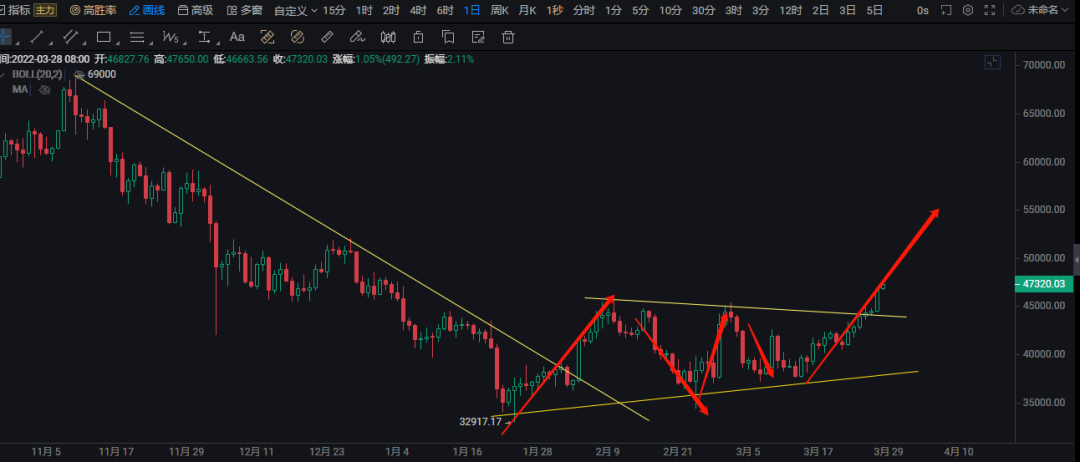The height and width of the screenshot is (462, 1080).
Task: Switch to the 6时 timeframe
Action: coord(445,10)
